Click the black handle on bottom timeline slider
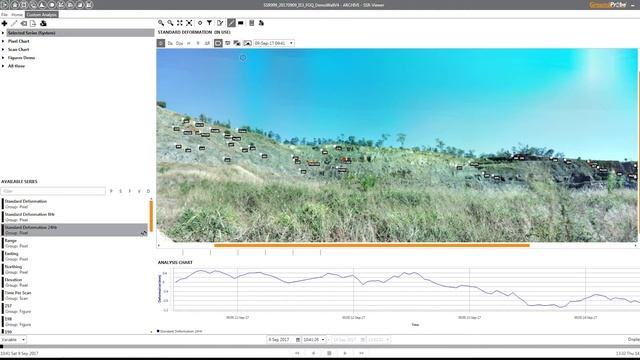This screenshot has width=640, height=360. (x=2, y=347)
